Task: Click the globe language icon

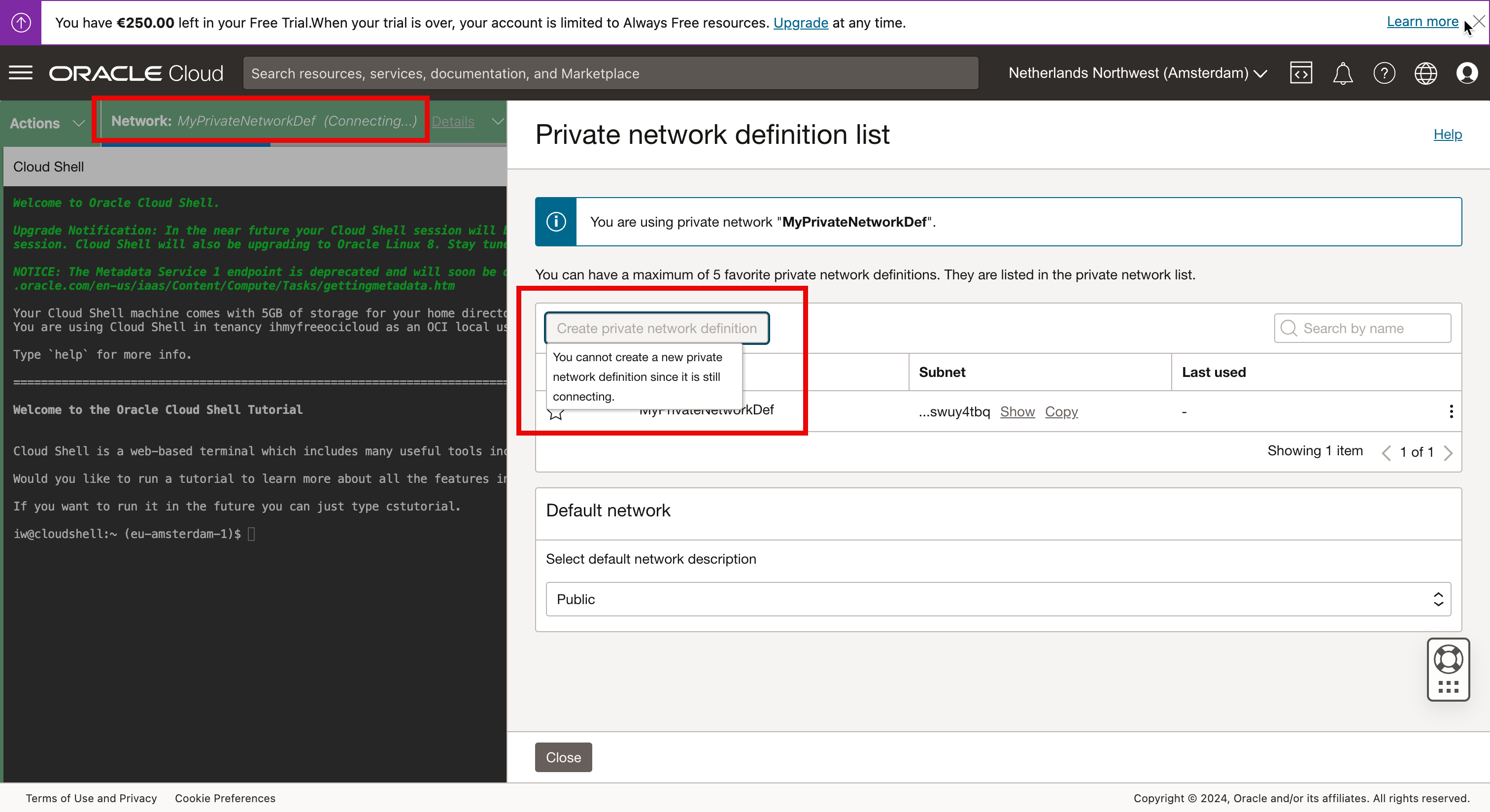Action: [1425, 73]
